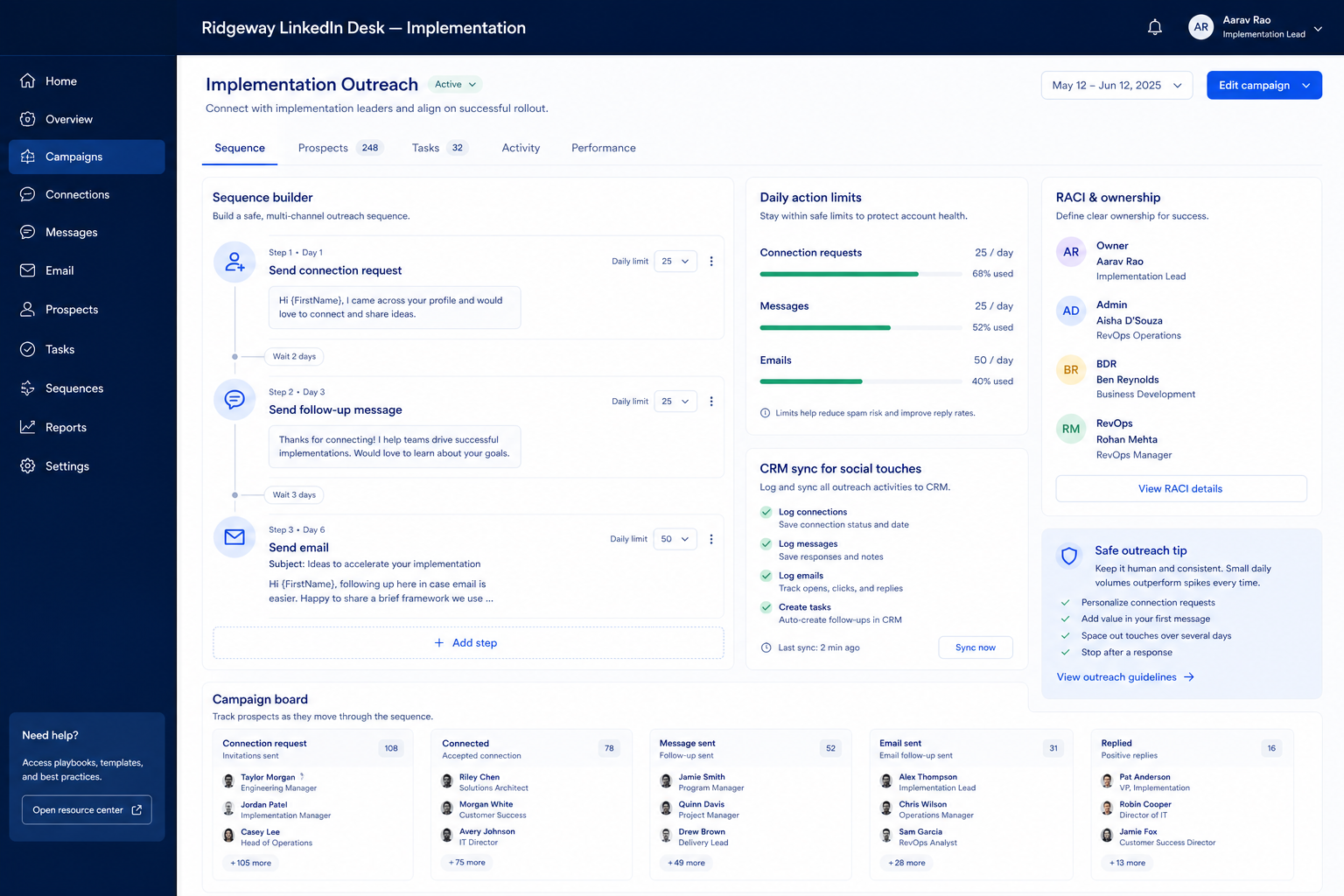Open Step 3 more options menu

tap(711, 539)
